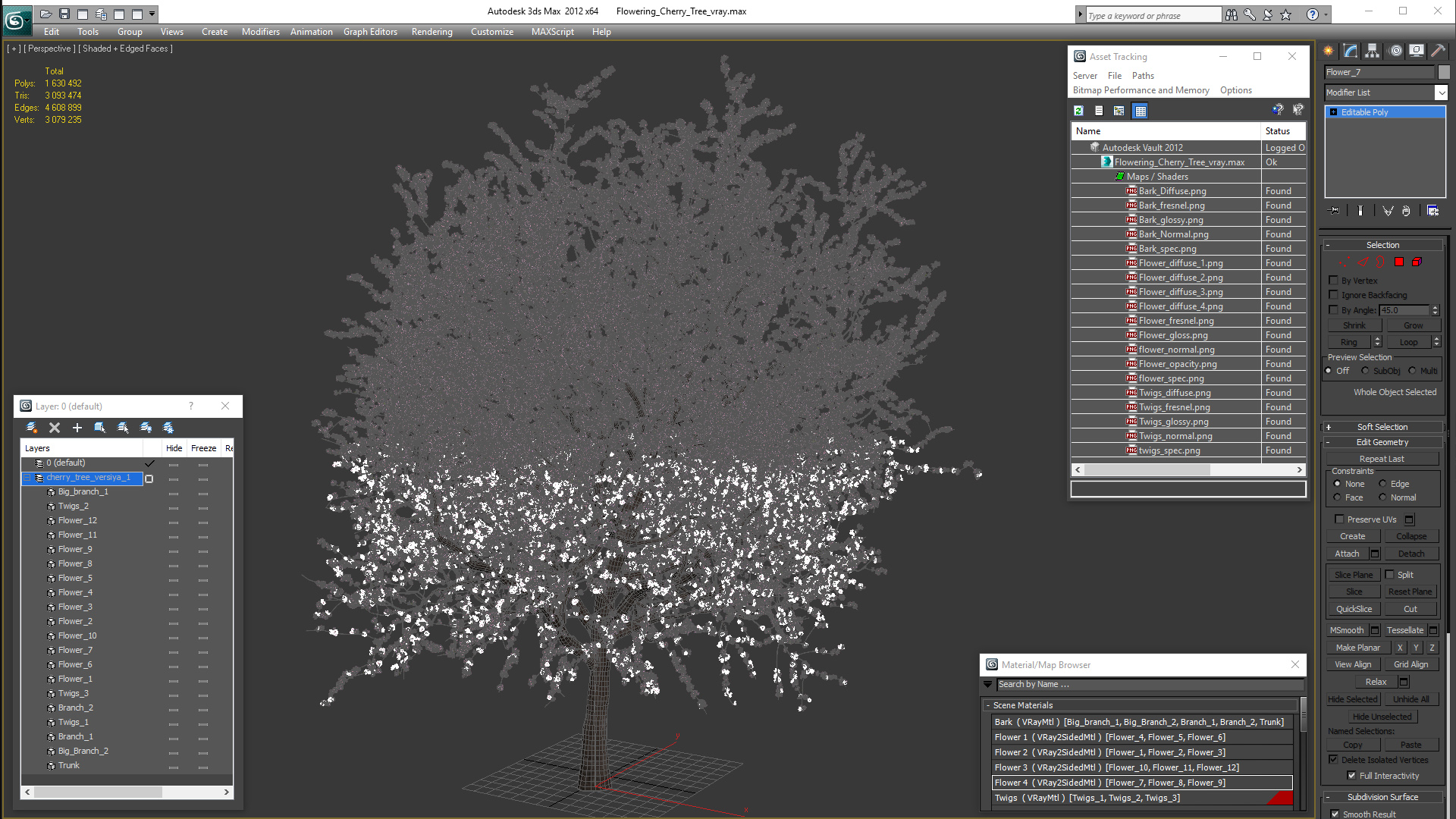This screenshot has height=819, width=1456.
Task: Click Flower_7 object color swatch
Action: point(1444,72)
